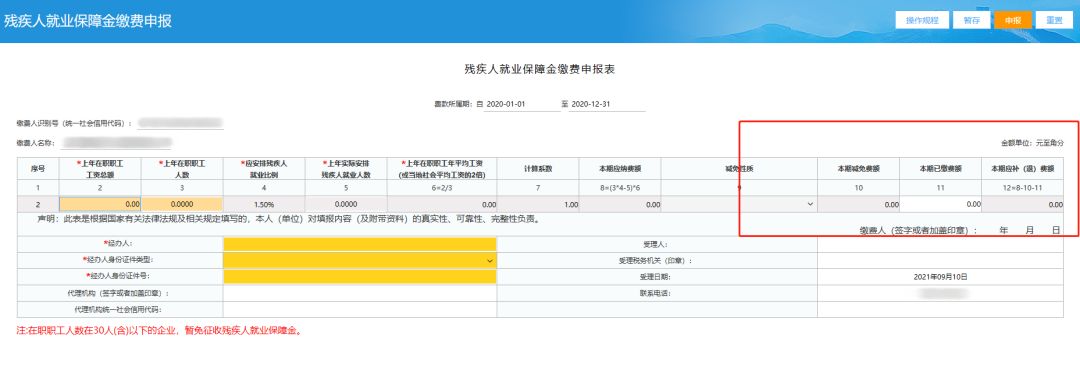
Task: Click the 本期应纳费额 value cell
Action: (x=620, y=204)
